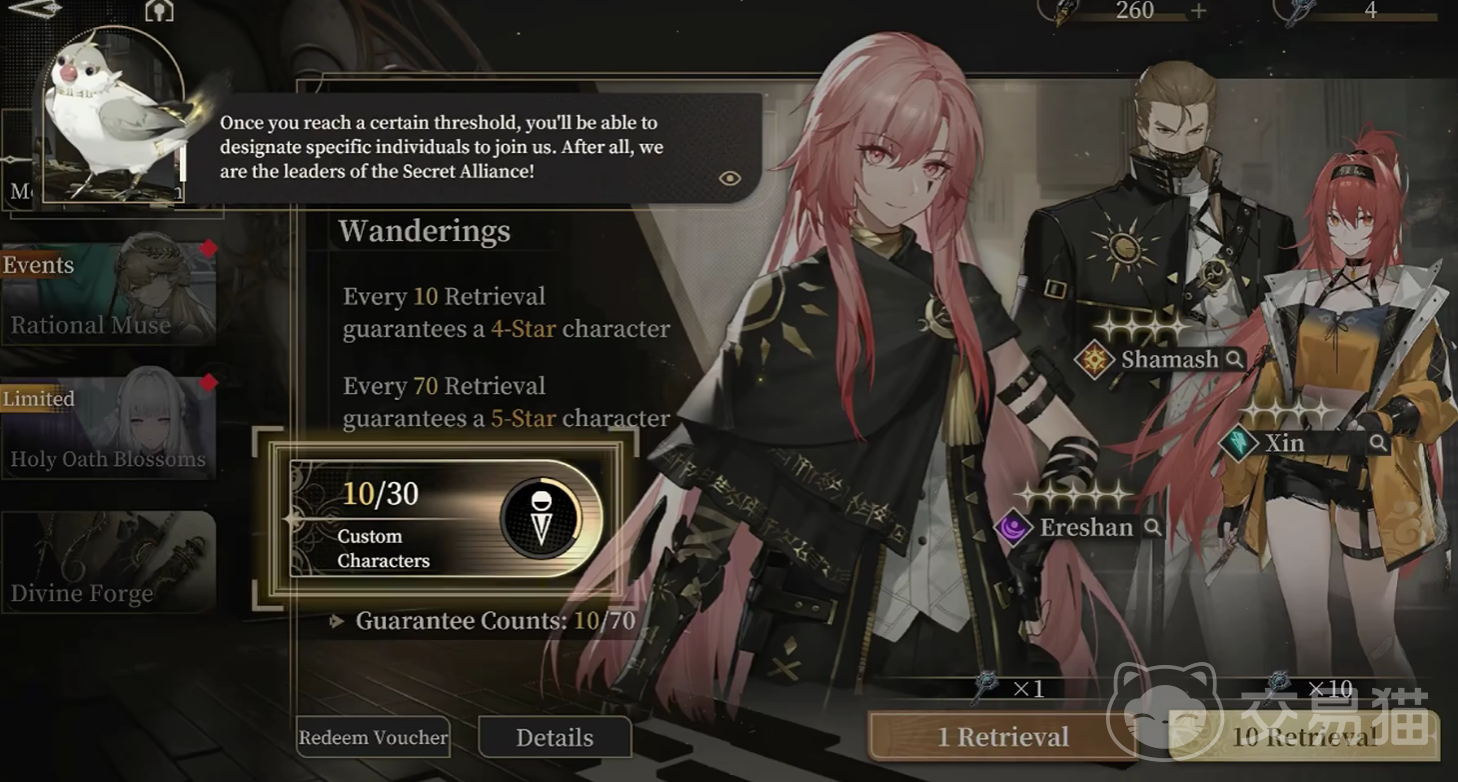Screen dimensions: 1458x782
Task: Inspect Ereshan with magnifier icon
Action: coord(1152,527)
